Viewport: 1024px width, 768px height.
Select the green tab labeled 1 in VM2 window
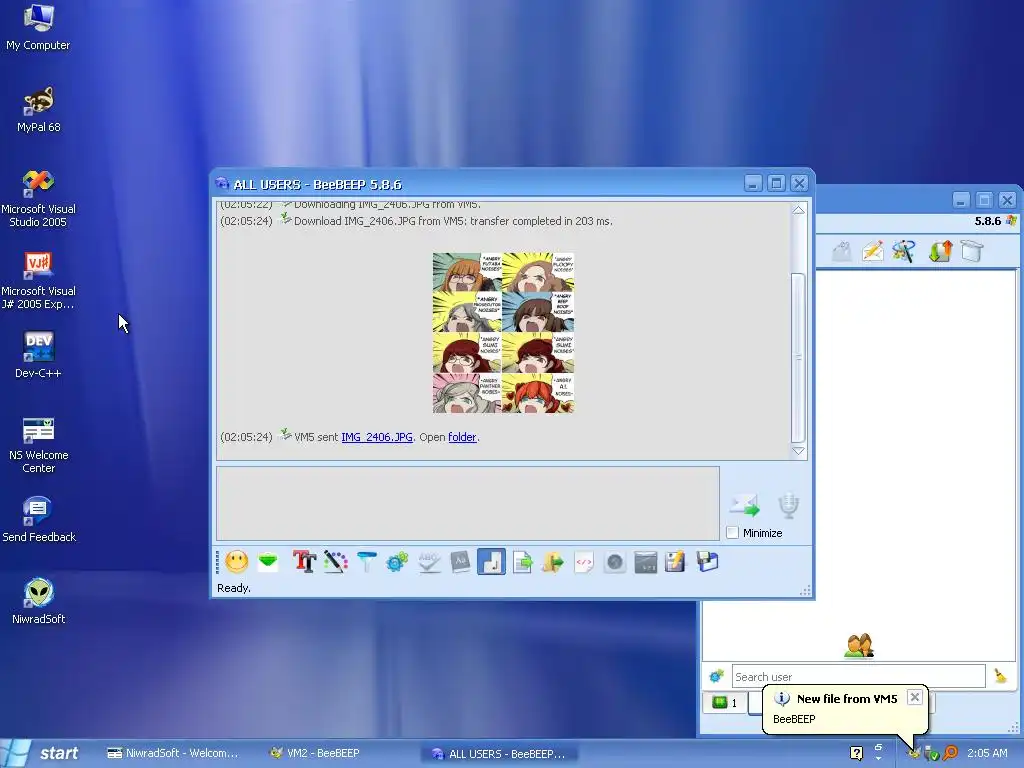pyautogui.click(x=725, y=703)
